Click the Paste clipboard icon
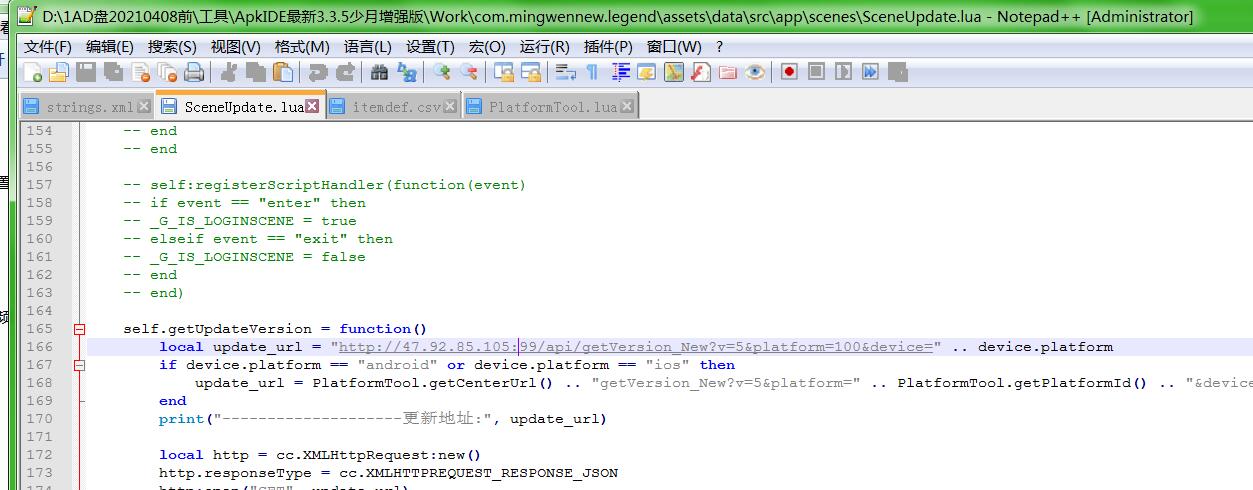1253x490 pixels. click(x=284, y=72)
